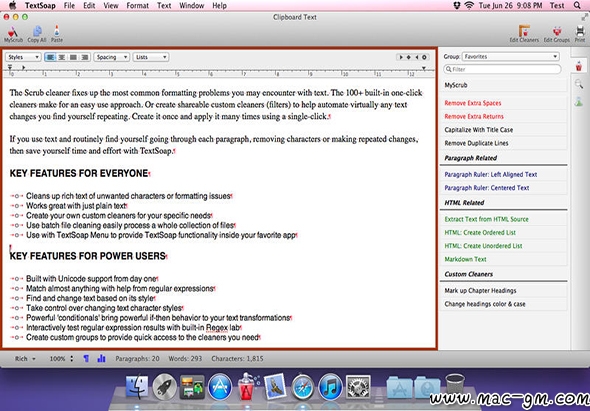
Task: Click the left-pointing arrow in the ruler bar
Action: [x=417, y=57]
